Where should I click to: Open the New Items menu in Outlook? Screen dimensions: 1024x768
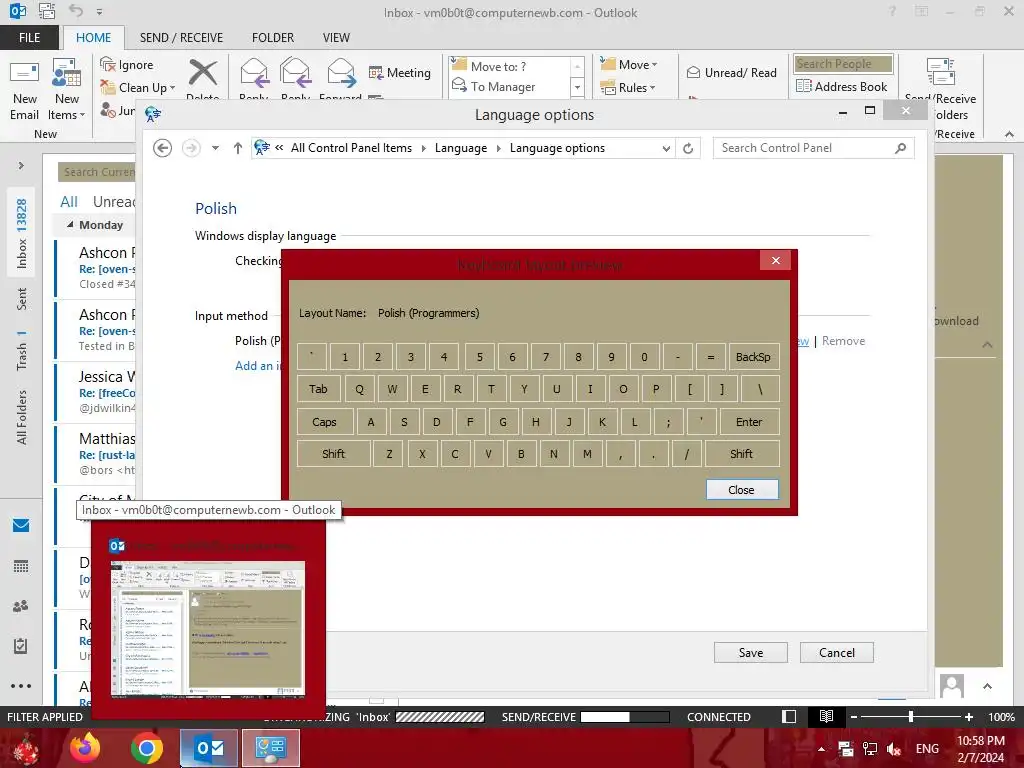[67, 89]
